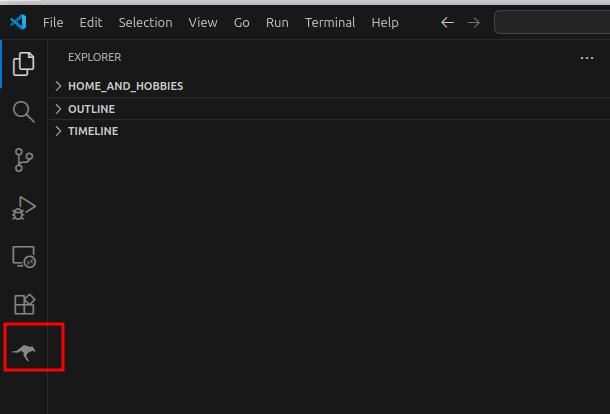Screen dimensions: 610x414
Task: Open the File menu
Action: pos(53,22)
